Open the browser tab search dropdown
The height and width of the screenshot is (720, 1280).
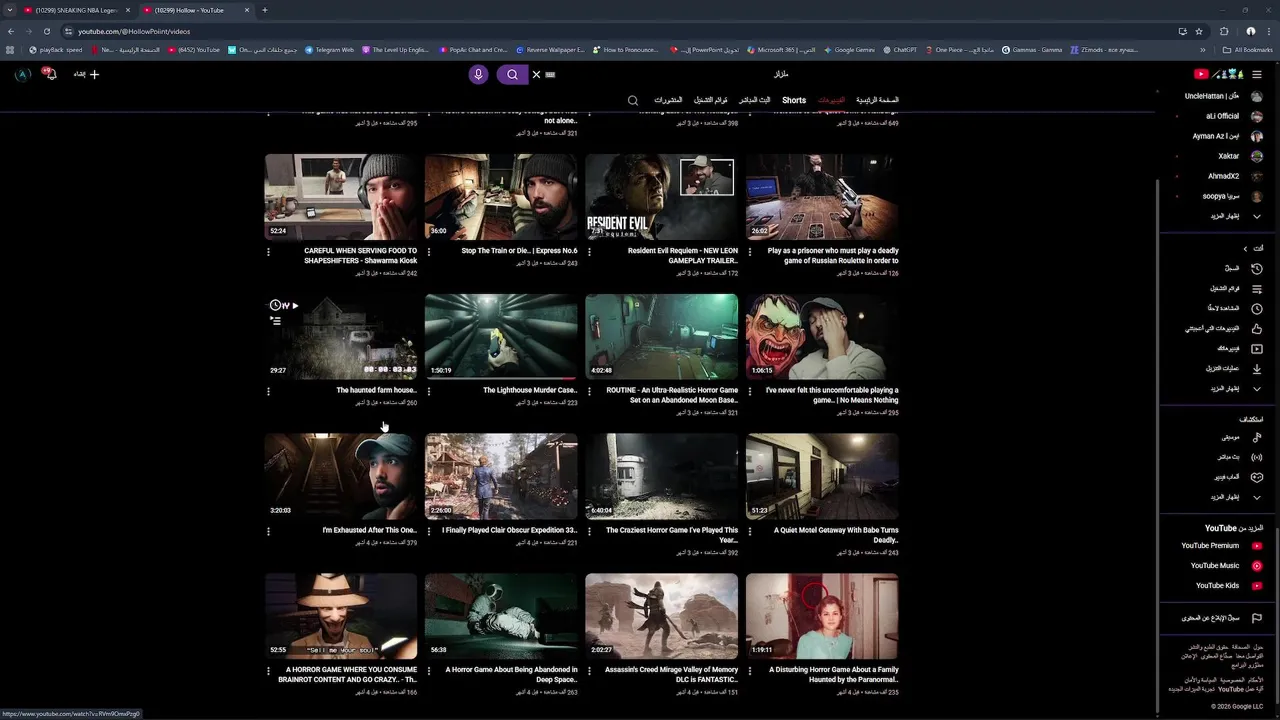coord(10,10)
